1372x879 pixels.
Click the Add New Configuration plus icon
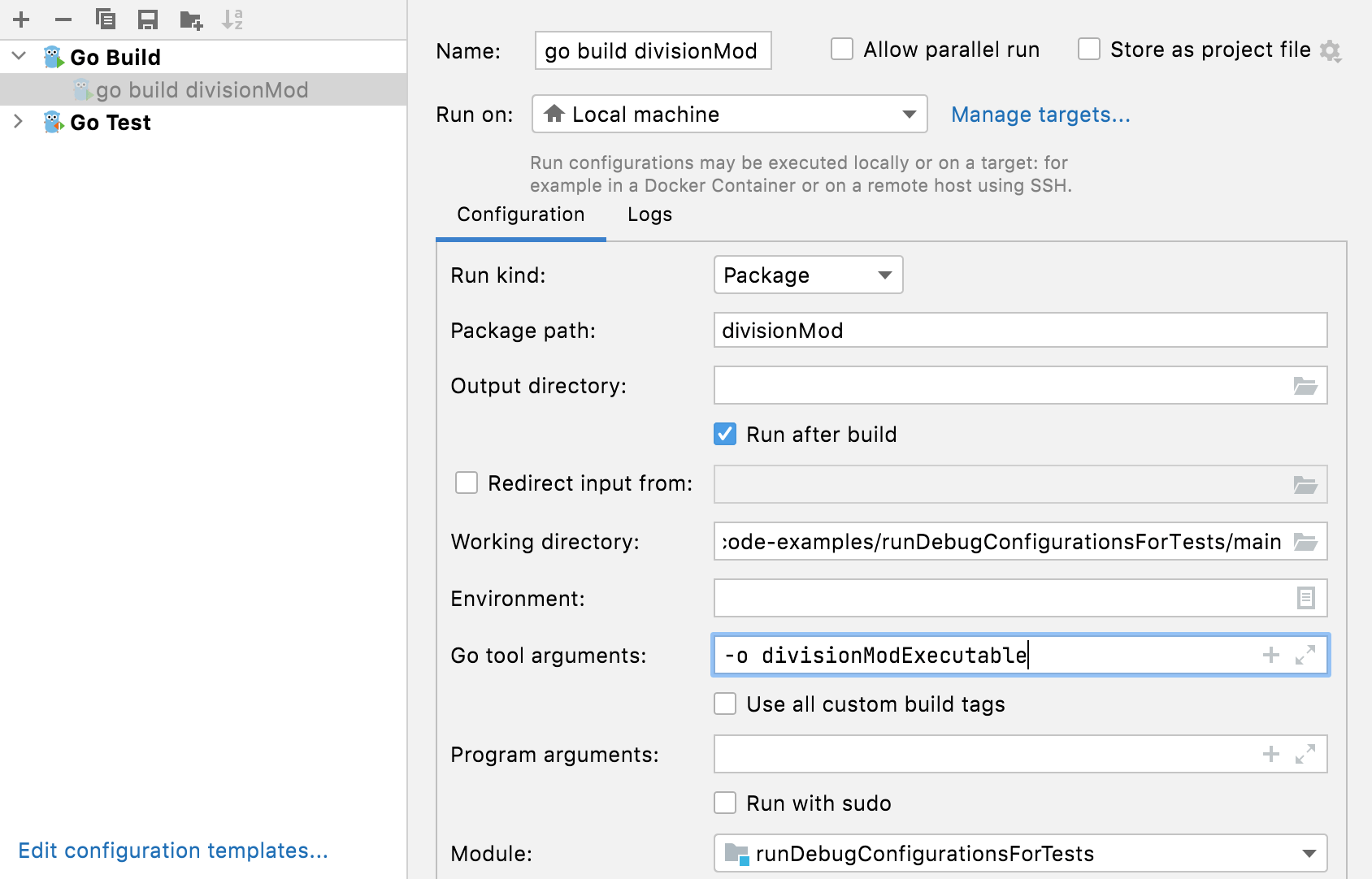pos(22,19)
